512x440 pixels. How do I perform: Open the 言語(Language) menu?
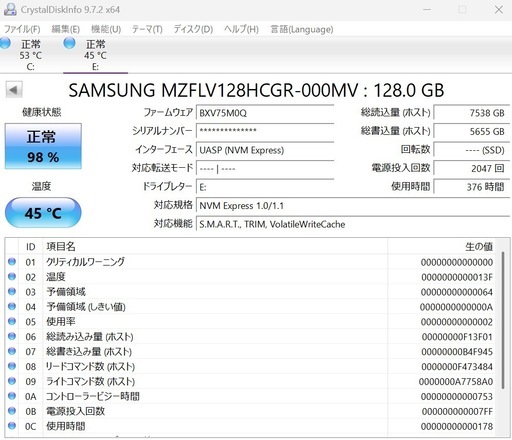[302, 29]
